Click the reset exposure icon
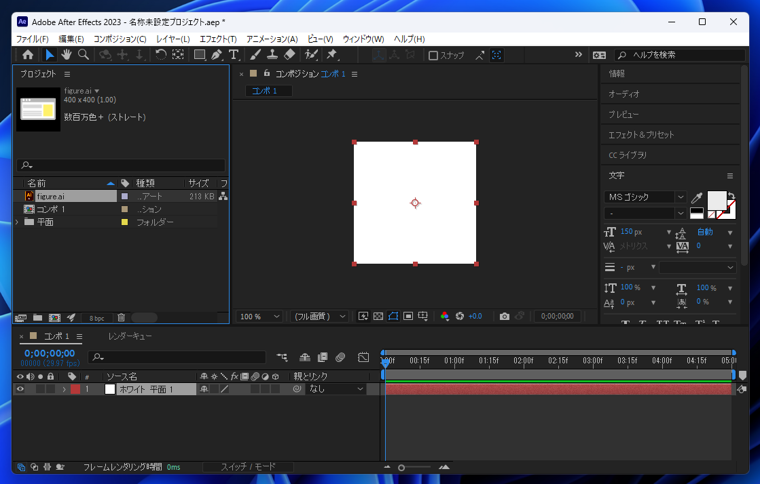This screenshot has height=484, width=760. click(x=459, y=316)
